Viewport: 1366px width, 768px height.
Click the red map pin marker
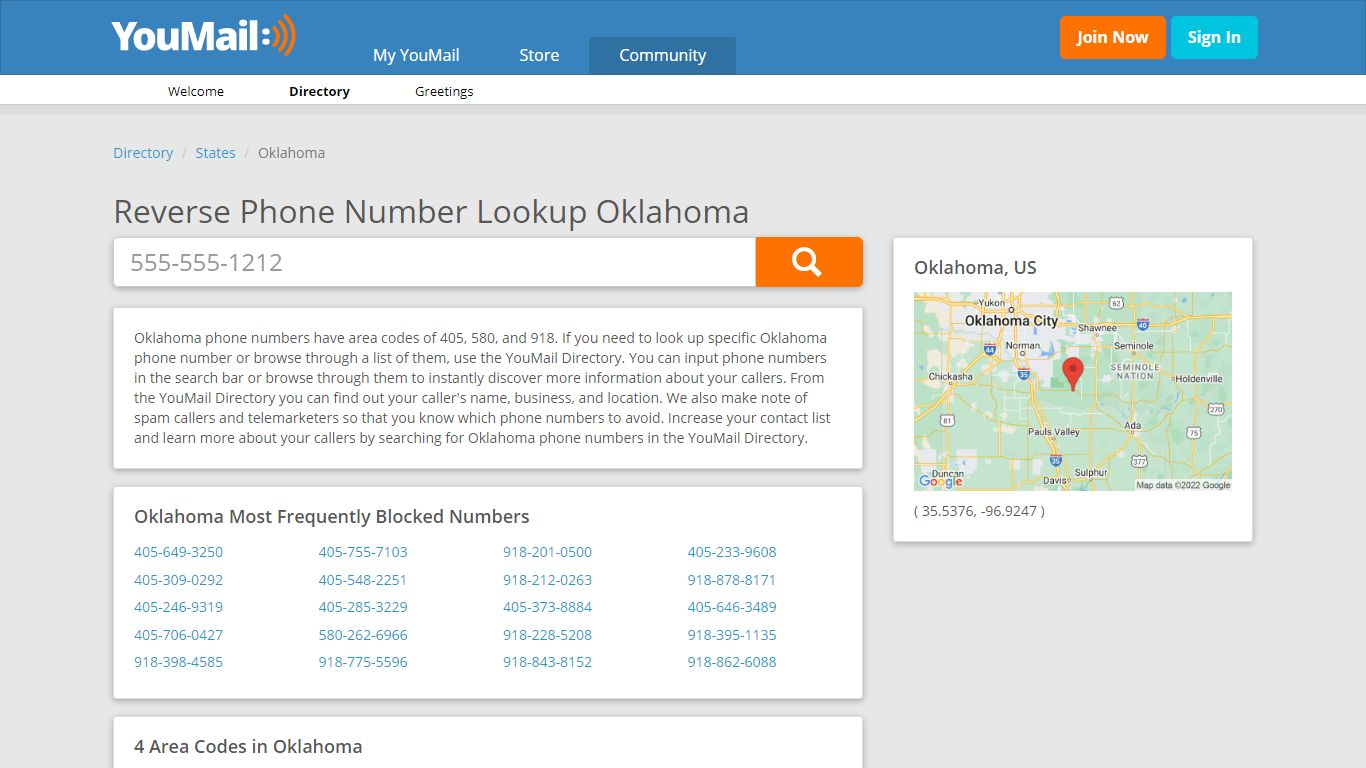point(1072,373)
